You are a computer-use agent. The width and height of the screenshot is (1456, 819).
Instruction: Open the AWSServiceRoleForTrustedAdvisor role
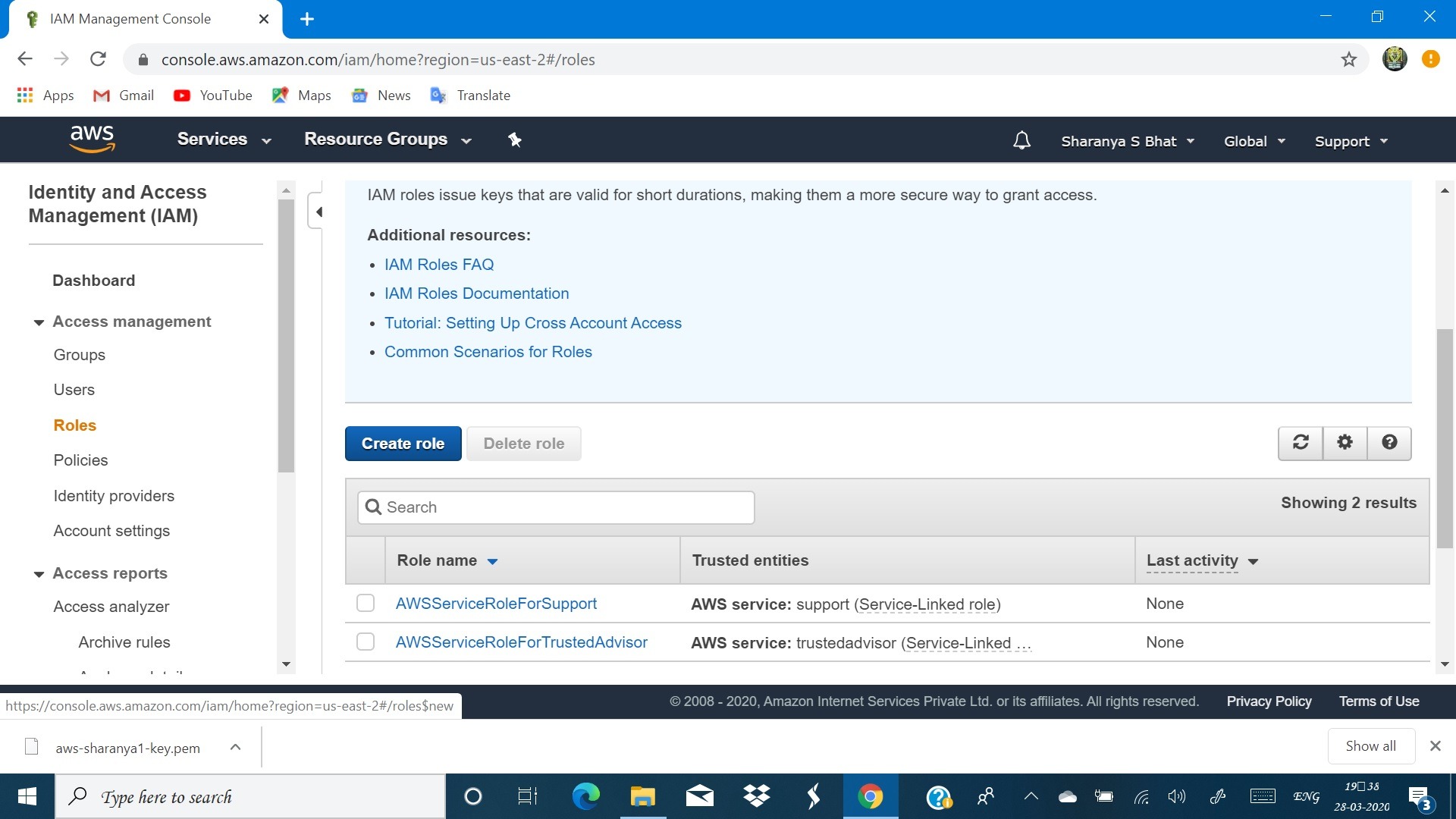pyautogui.click(x=522, y=642)
